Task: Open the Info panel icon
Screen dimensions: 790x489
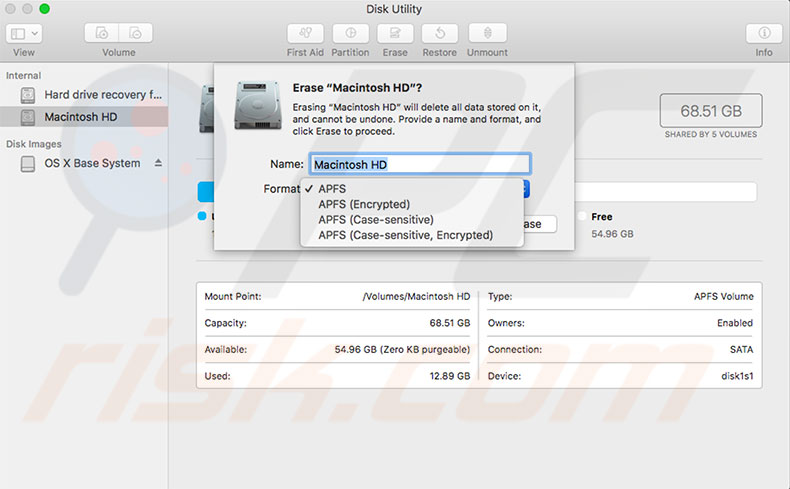Action: pyautogui.click(x=764, y=33)
